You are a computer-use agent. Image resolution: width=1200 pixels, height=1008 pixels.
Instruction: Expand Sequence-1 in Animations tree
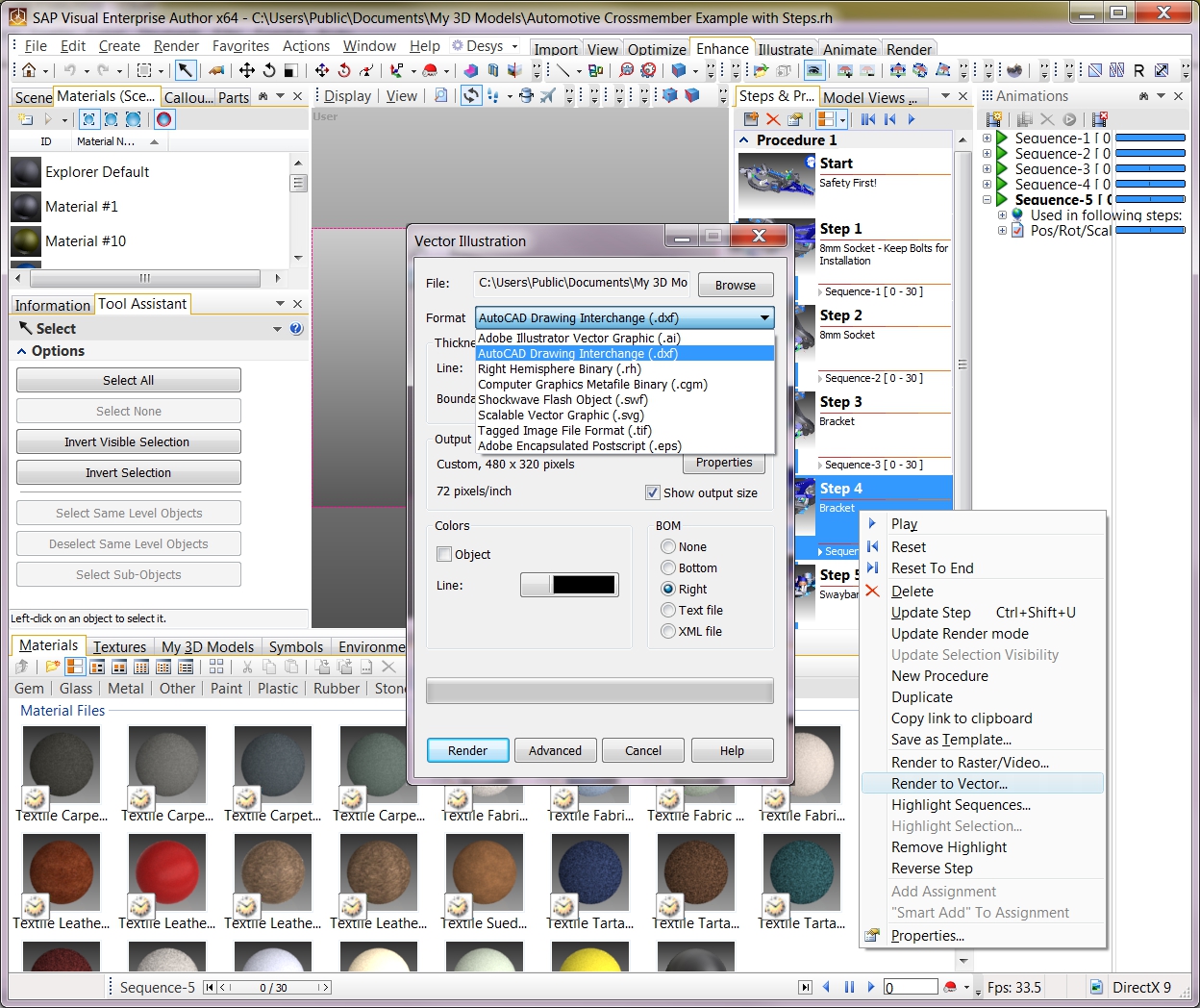pos(987,139)
